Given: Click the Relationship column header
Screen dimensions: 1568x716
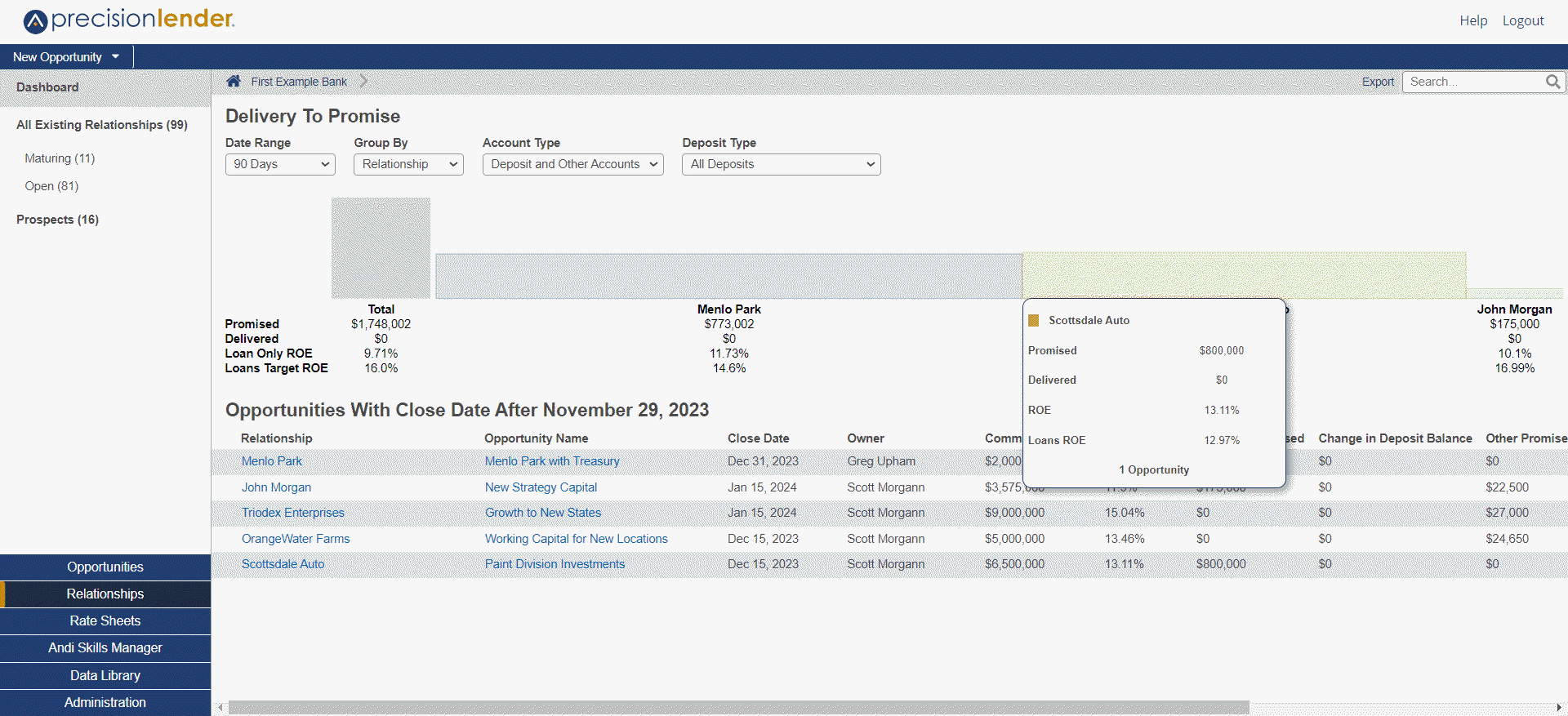Looking at the screenshot, I should (277, 438).
